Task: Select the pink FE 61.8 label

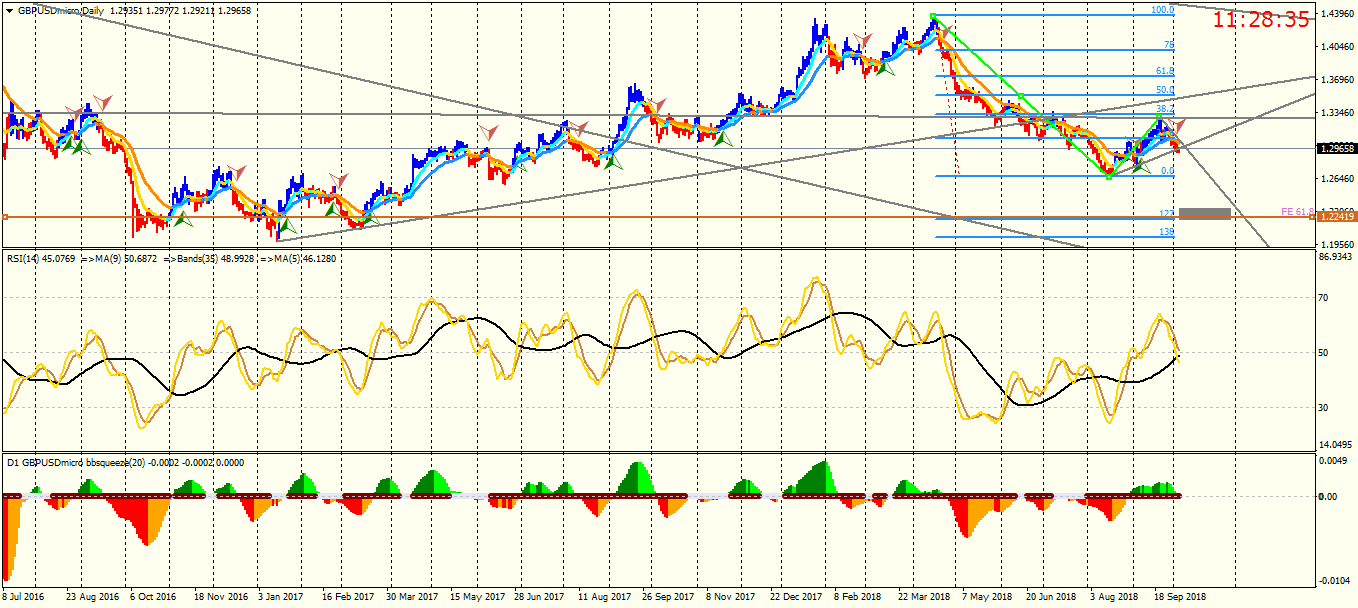Action: click(x=1297, y=212)
